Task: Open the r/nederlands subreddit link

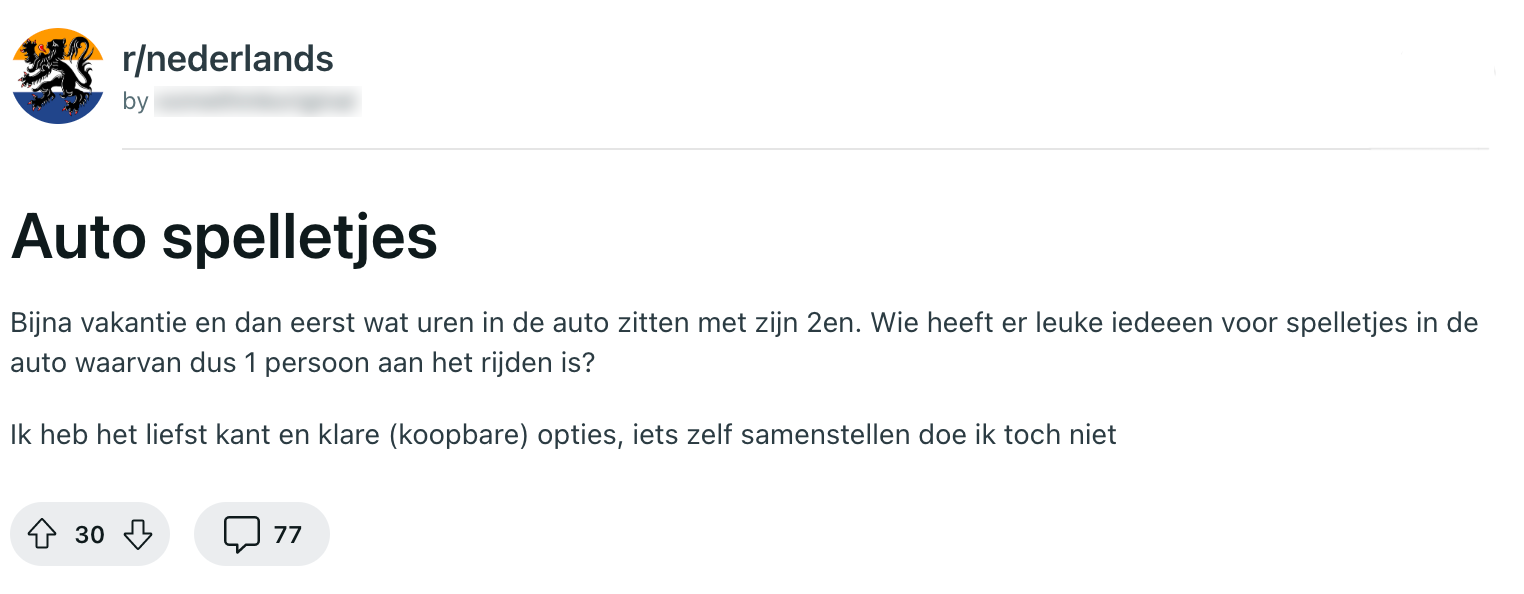Action: click(227, 59)
